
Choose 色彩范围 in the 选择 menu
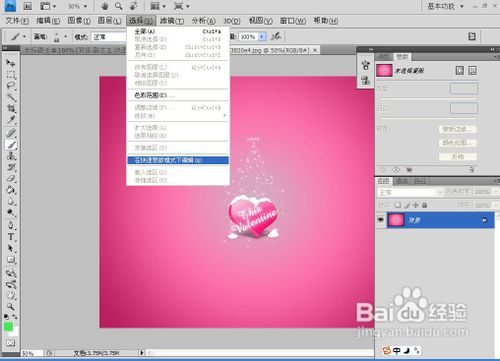click(x=178, y=95)
